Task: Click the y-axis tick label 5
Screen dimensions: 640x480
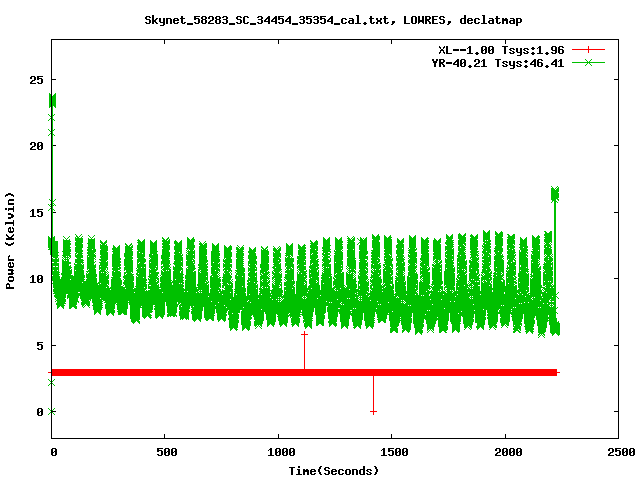Action: pos(40,346)
